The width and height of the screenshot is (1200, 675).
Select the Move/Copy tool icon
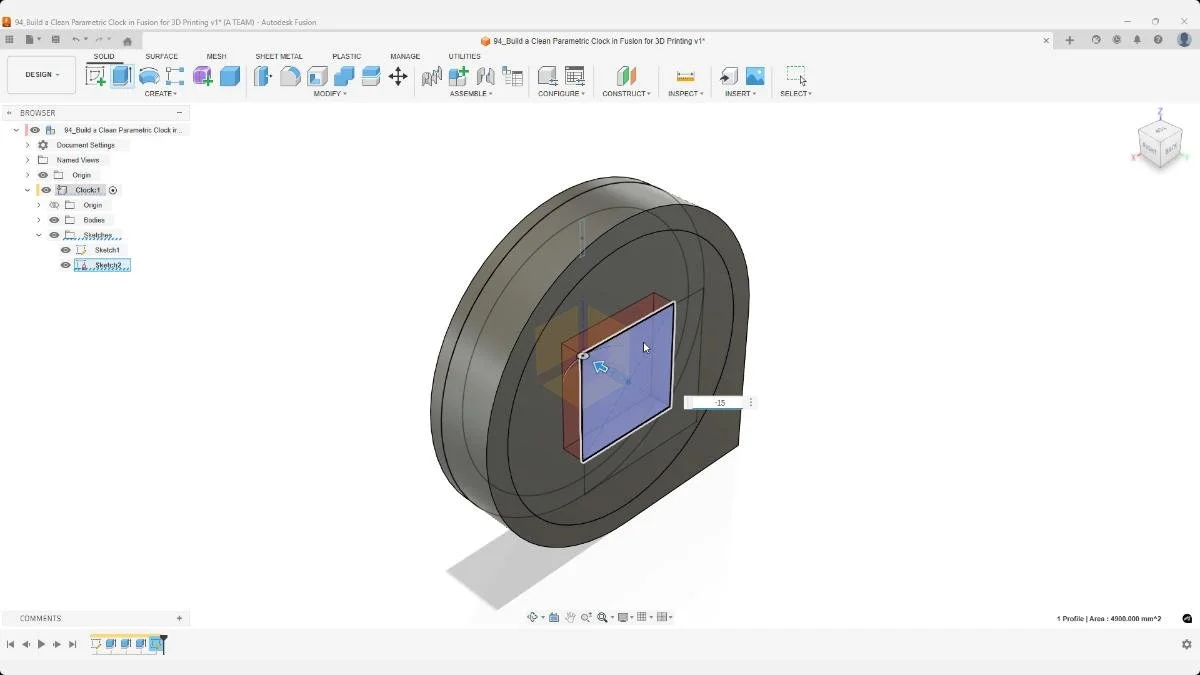[397, 76]
